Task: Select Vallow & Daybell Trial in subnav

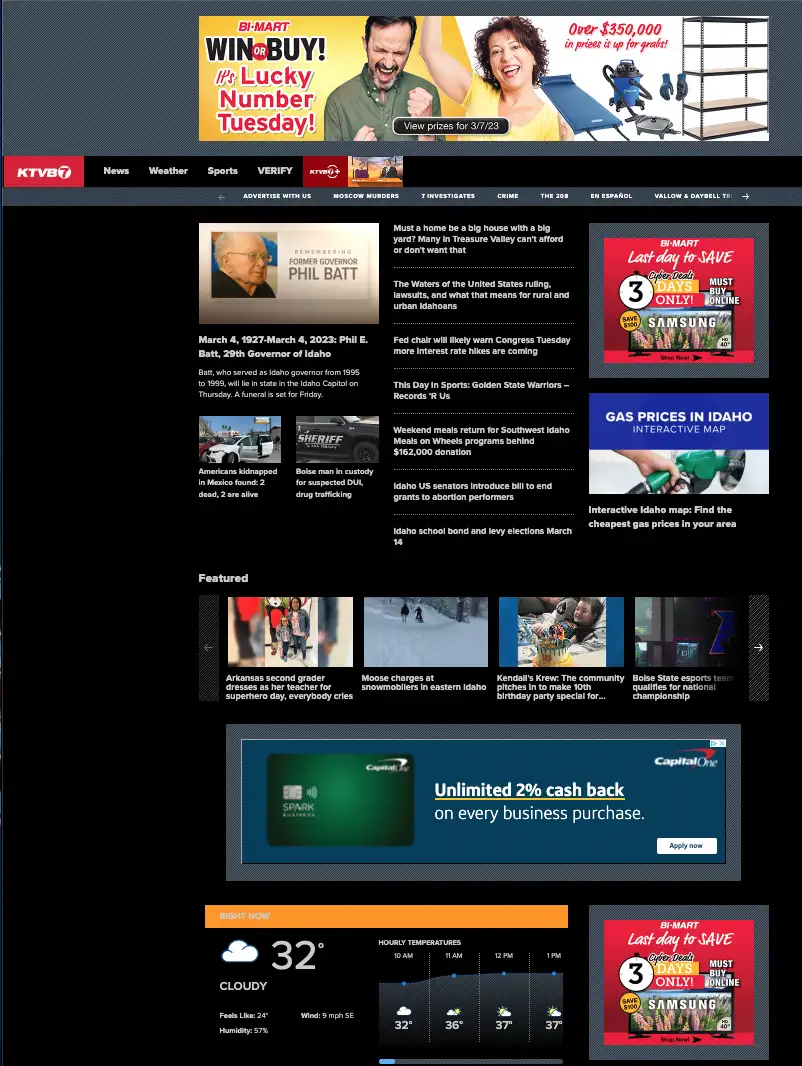Action: point(693,196)
